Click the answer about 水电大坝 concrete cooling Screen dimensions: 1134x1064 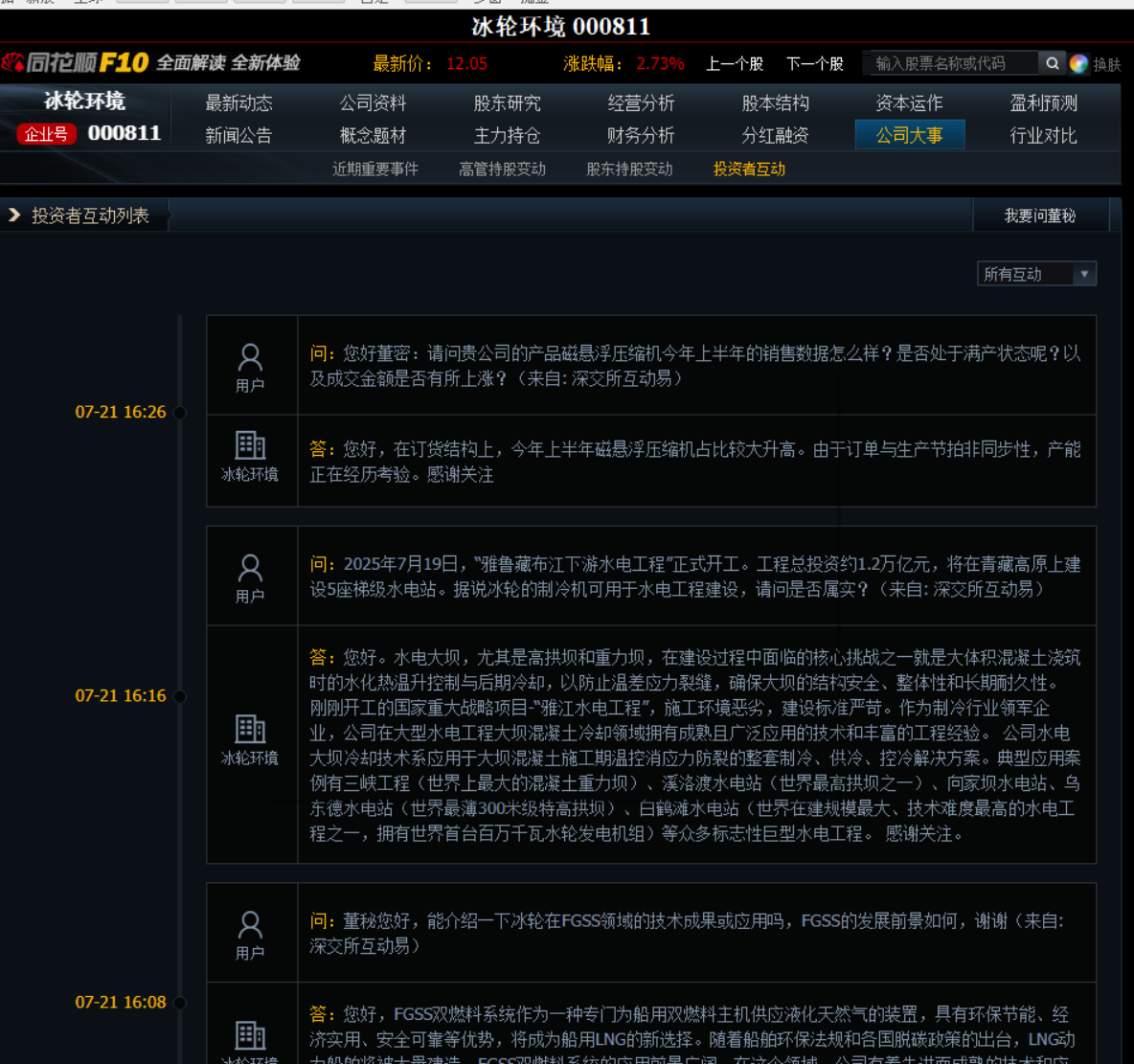pyautogui.click(x=695, y=746)
